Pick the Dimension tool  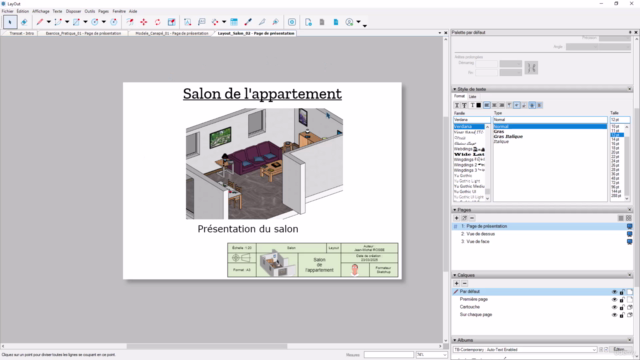[215, 22]
